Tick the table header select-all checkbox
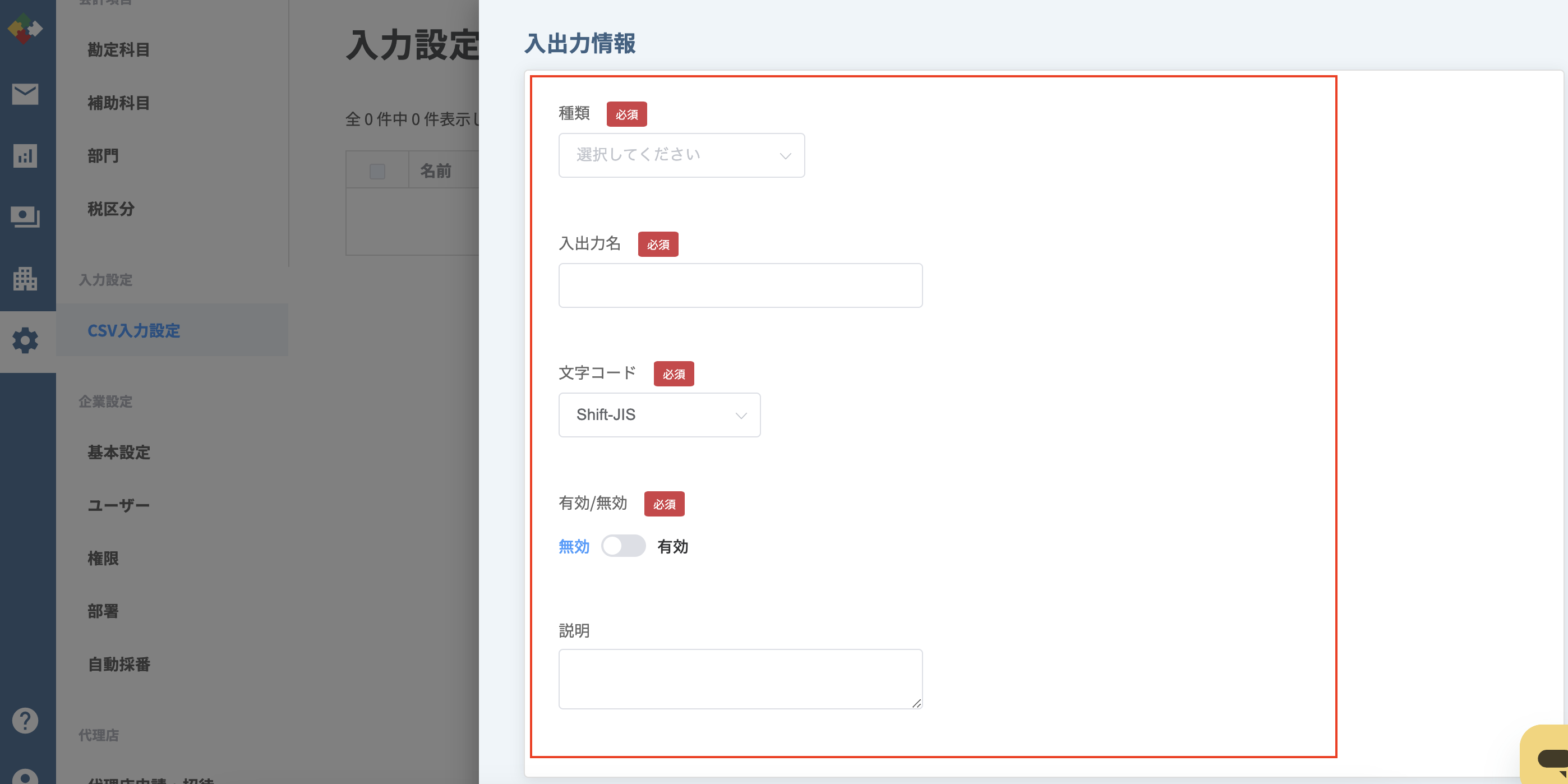The width and height of the screenshot is (1568, 784). [377, 171]
